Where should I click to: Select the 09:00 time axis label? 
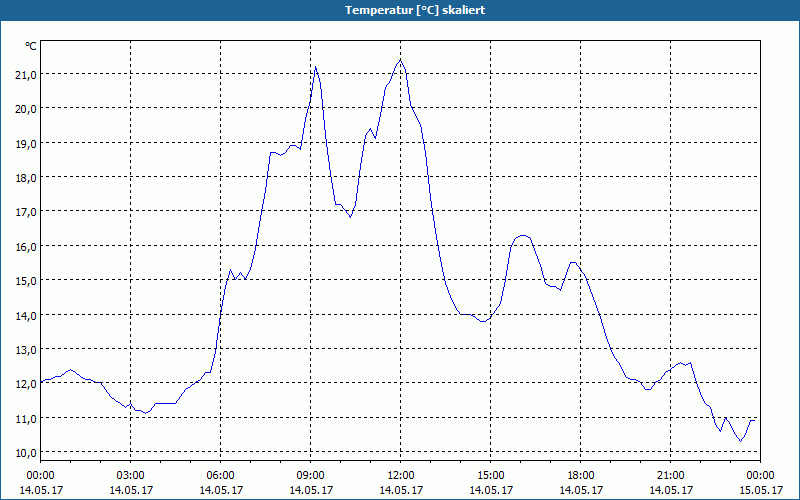310,476
